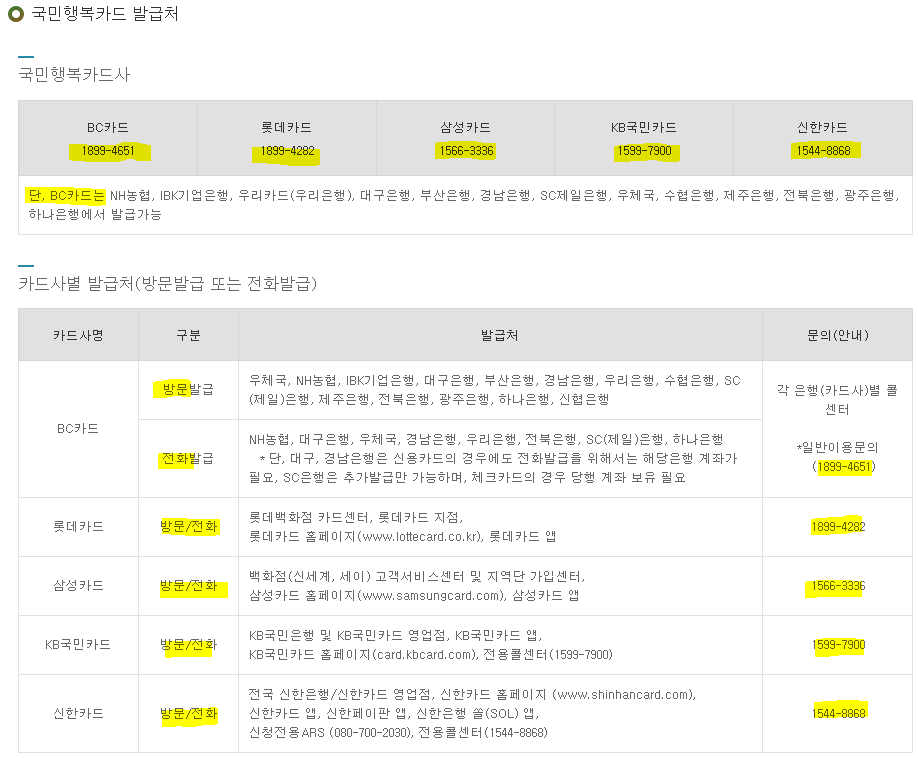Select the BC카드 header cell
The width and height of the screenshot is (918, 758).
click(106, 128)
